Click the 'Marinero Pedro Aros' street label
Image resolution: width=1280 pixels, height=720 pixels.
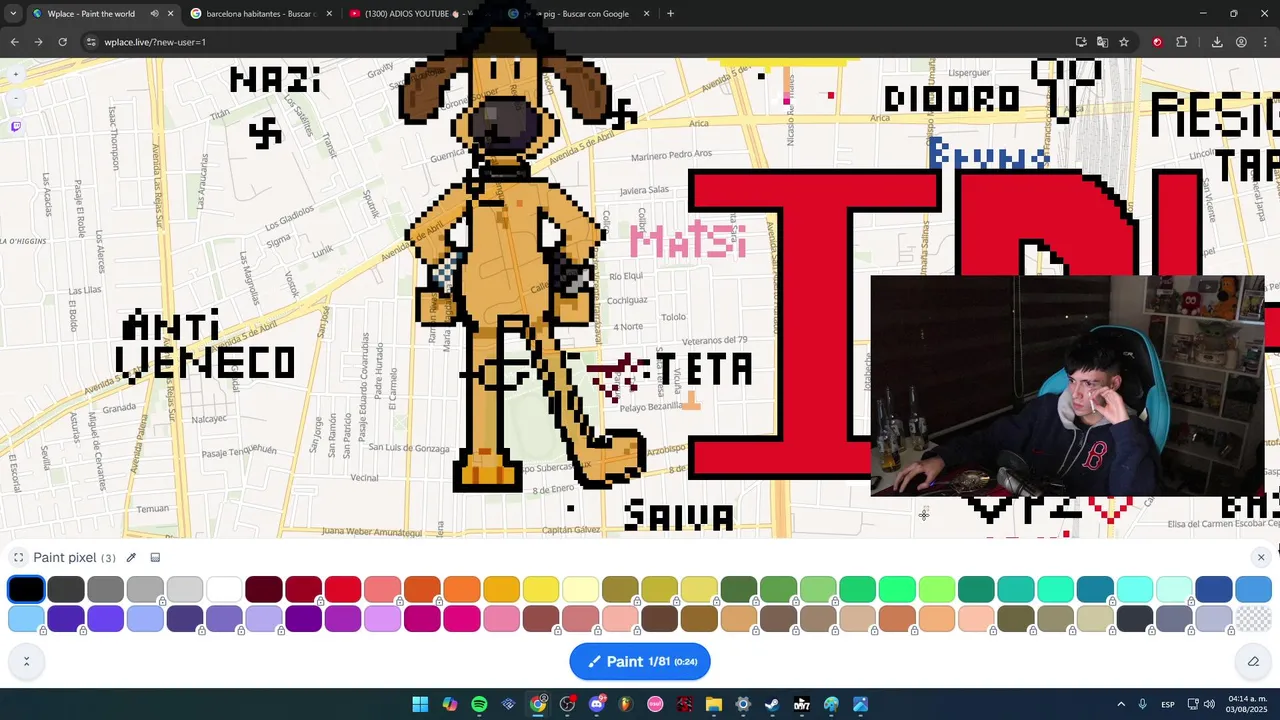pos(671,155)
